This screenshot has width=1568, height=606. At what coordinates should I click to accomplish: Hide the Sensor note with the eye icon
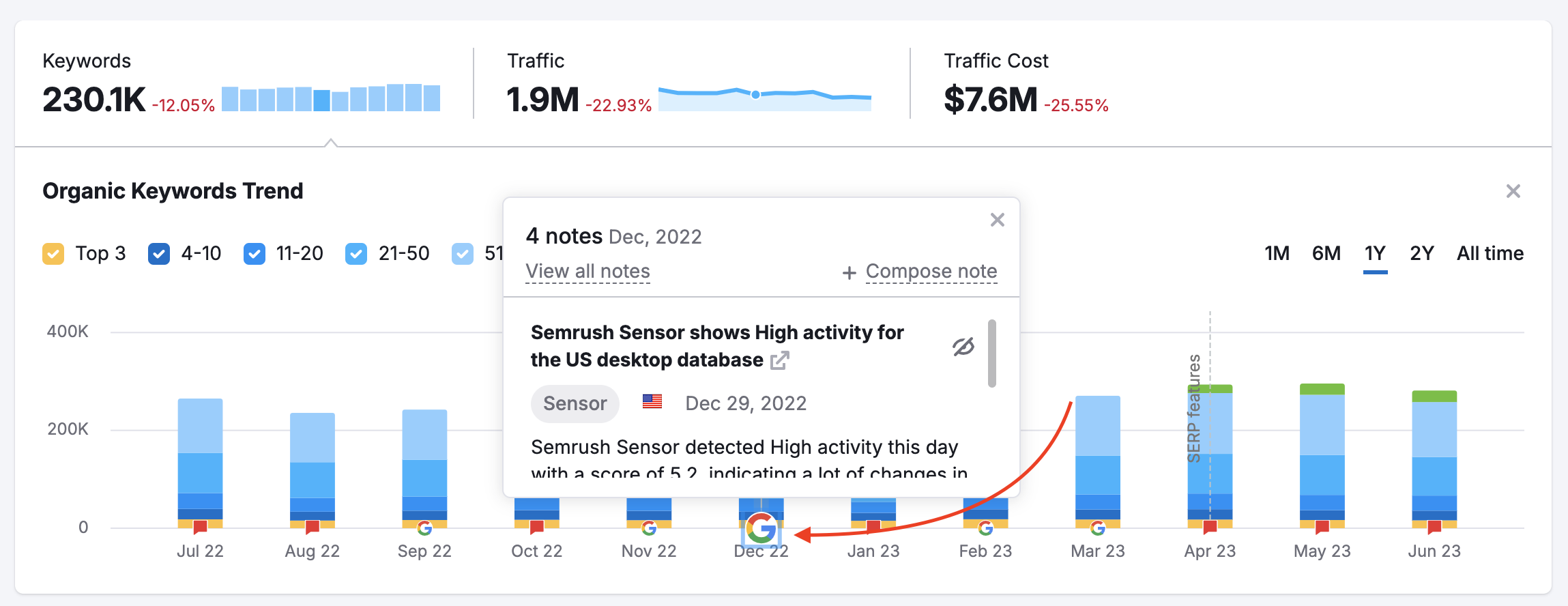click(x=963, y=347)
